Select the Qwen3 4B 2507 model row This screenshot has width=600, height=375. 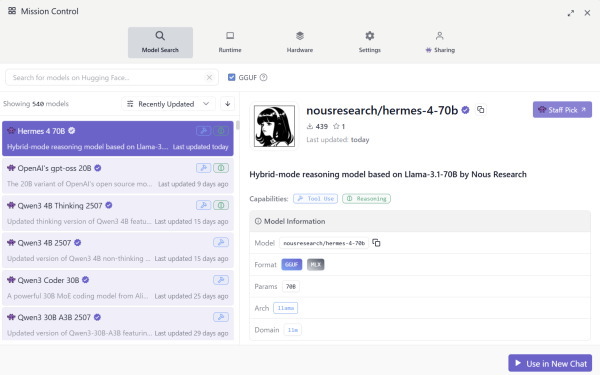(117, 250)
